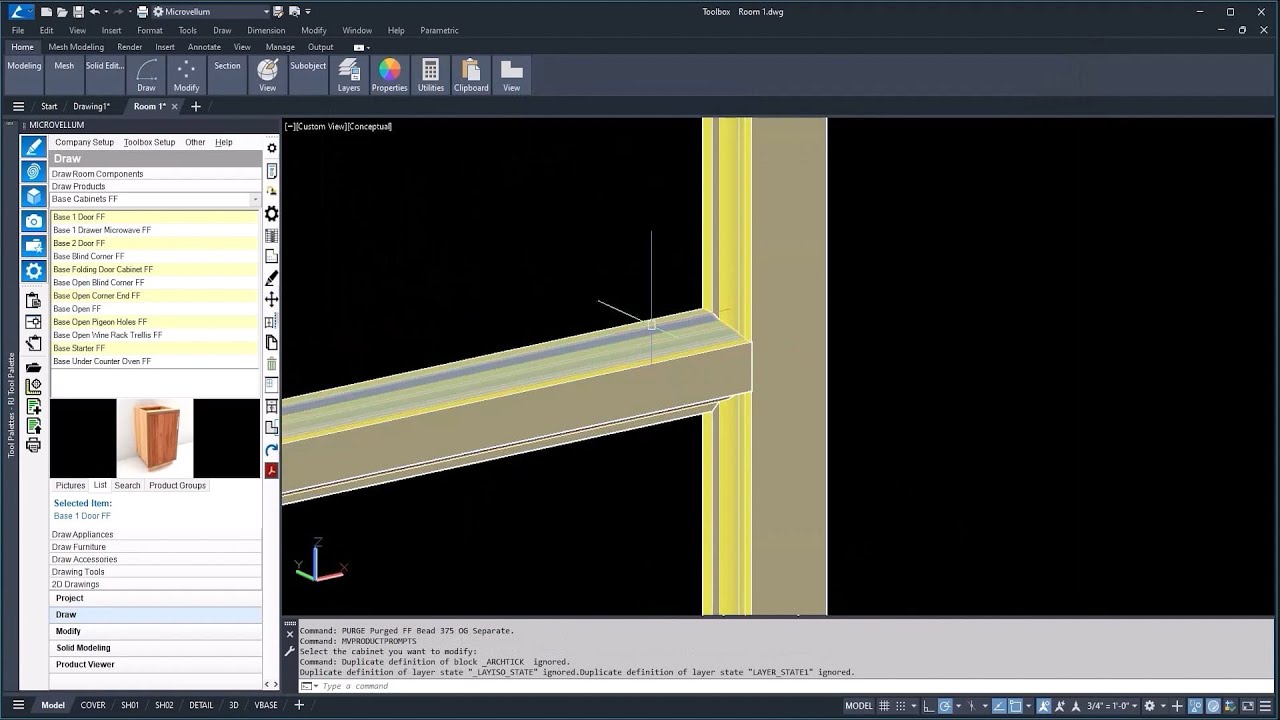Select the four-arrow move icon
The height and width of the screenshot is (720, 1280).
pyautogui.click(x=271, y=299)
